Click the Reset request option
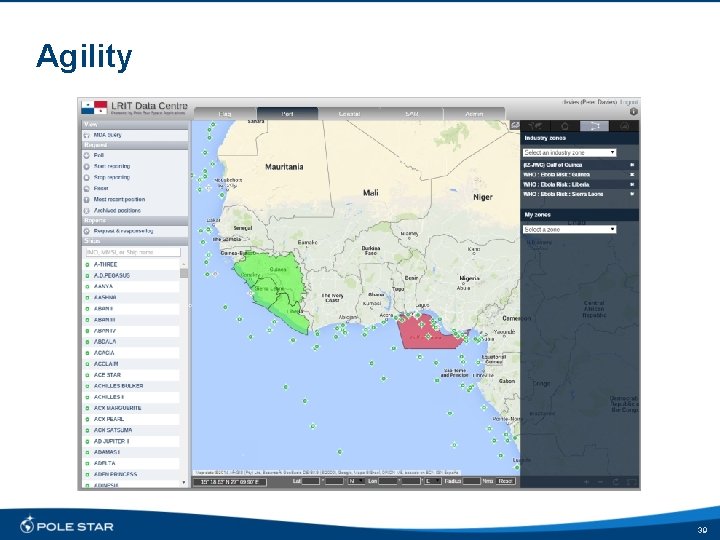 tap(135, 188)
